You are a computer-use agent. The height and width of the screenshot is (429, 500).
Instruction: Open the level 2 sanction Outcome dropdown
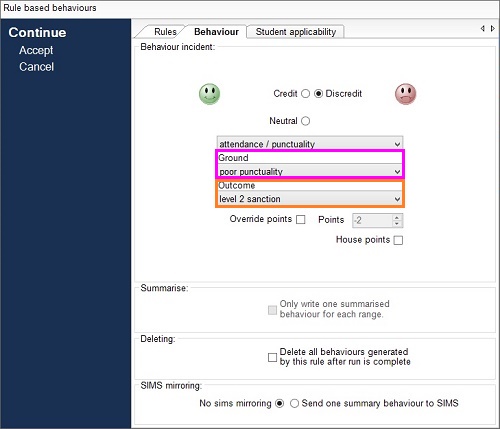310,199
